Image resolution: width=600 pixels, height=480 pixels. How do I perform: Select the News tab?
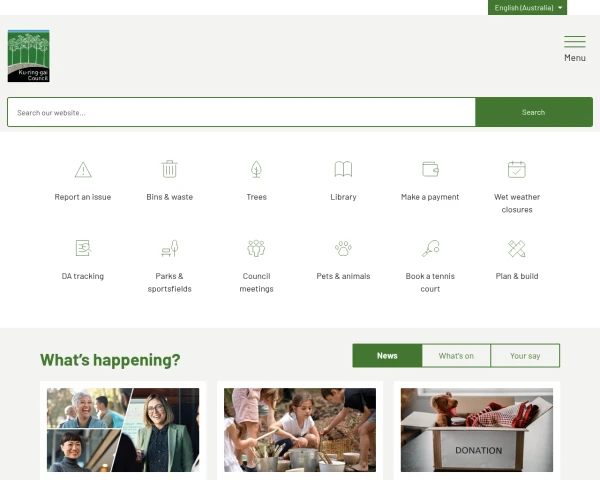[387, 356]
